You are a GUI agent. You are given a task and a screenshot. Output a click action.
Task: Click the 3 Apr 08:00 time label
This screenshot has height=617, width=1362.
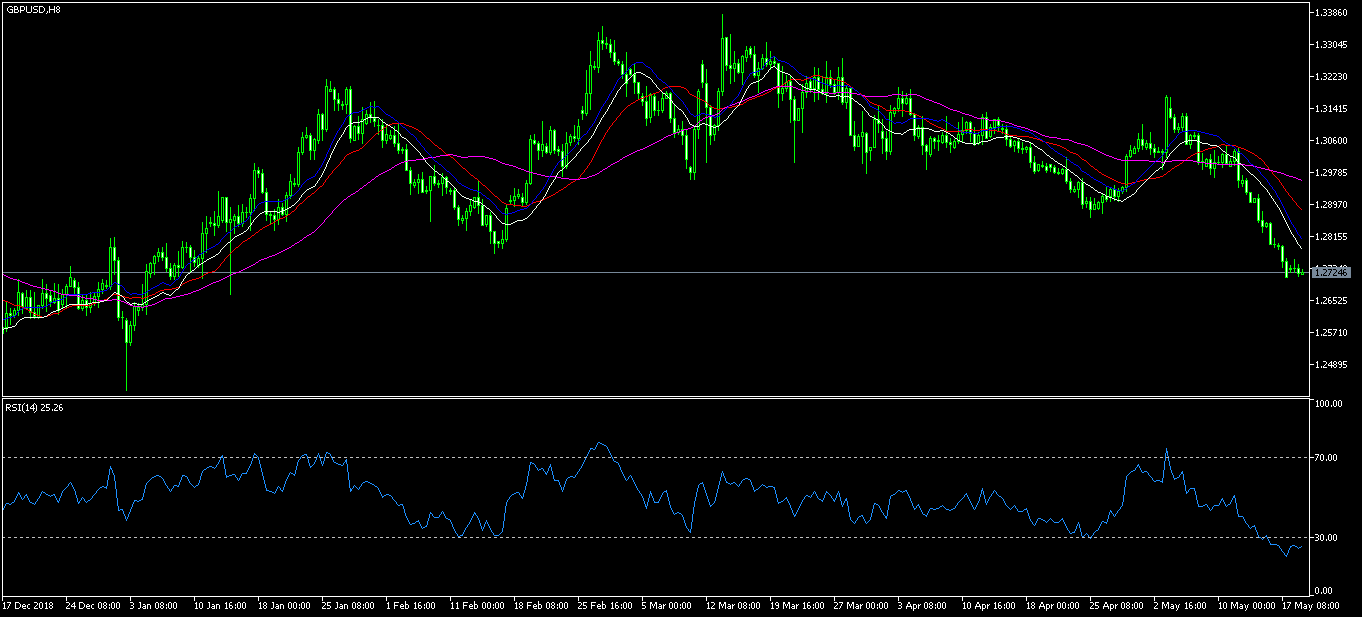pos(924,606)
